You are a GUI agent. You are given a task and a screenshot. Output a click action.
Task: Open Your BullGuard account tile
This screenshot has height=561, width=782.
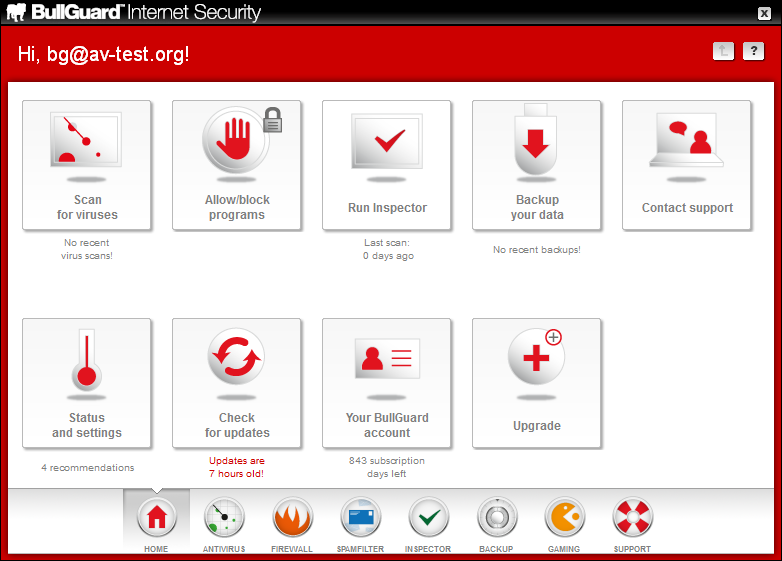tap(387, 383)
